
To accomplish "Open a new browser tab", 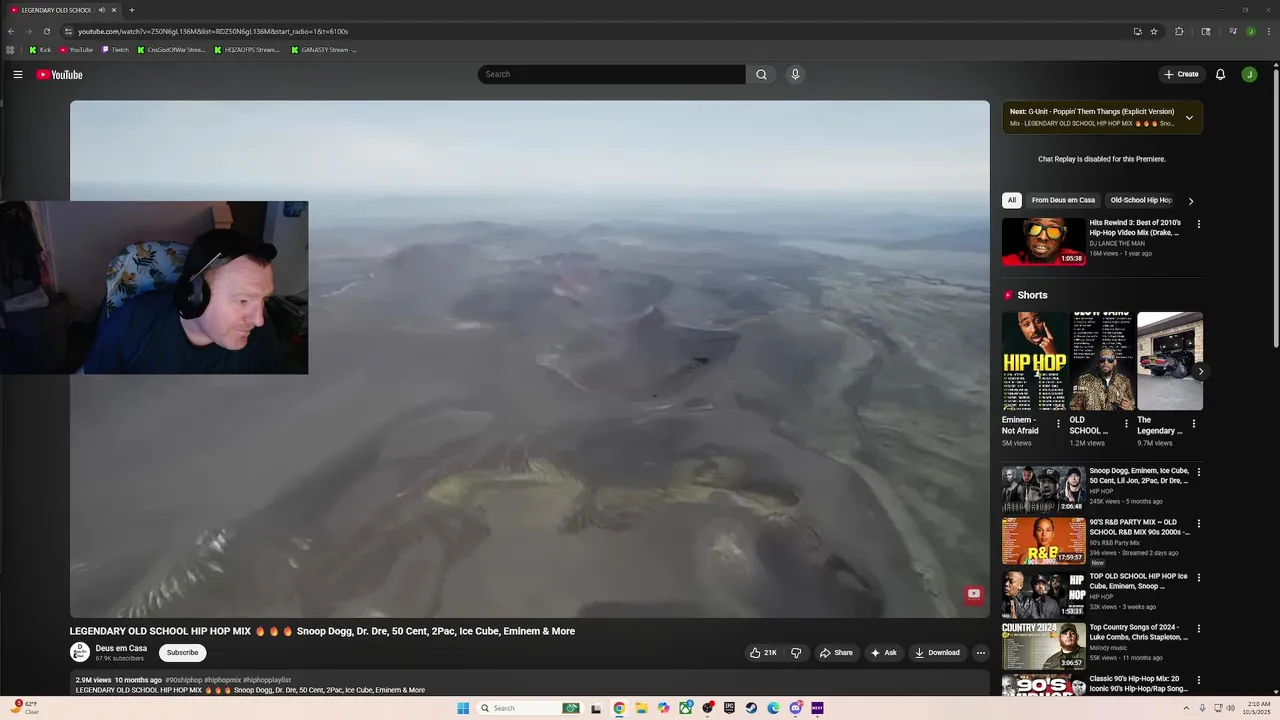I will [131, 10].
